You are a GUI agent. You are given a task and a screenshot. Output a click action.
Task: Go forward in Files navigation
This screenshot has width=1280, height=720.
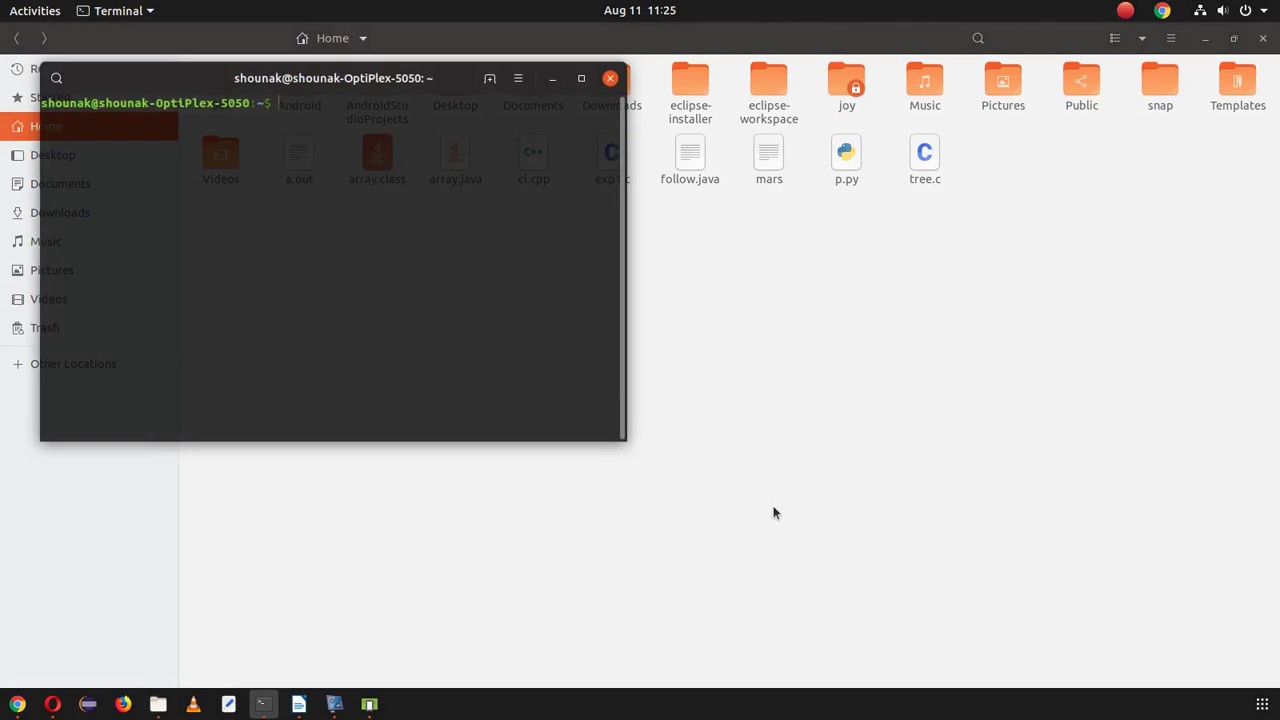pos(44,38)
